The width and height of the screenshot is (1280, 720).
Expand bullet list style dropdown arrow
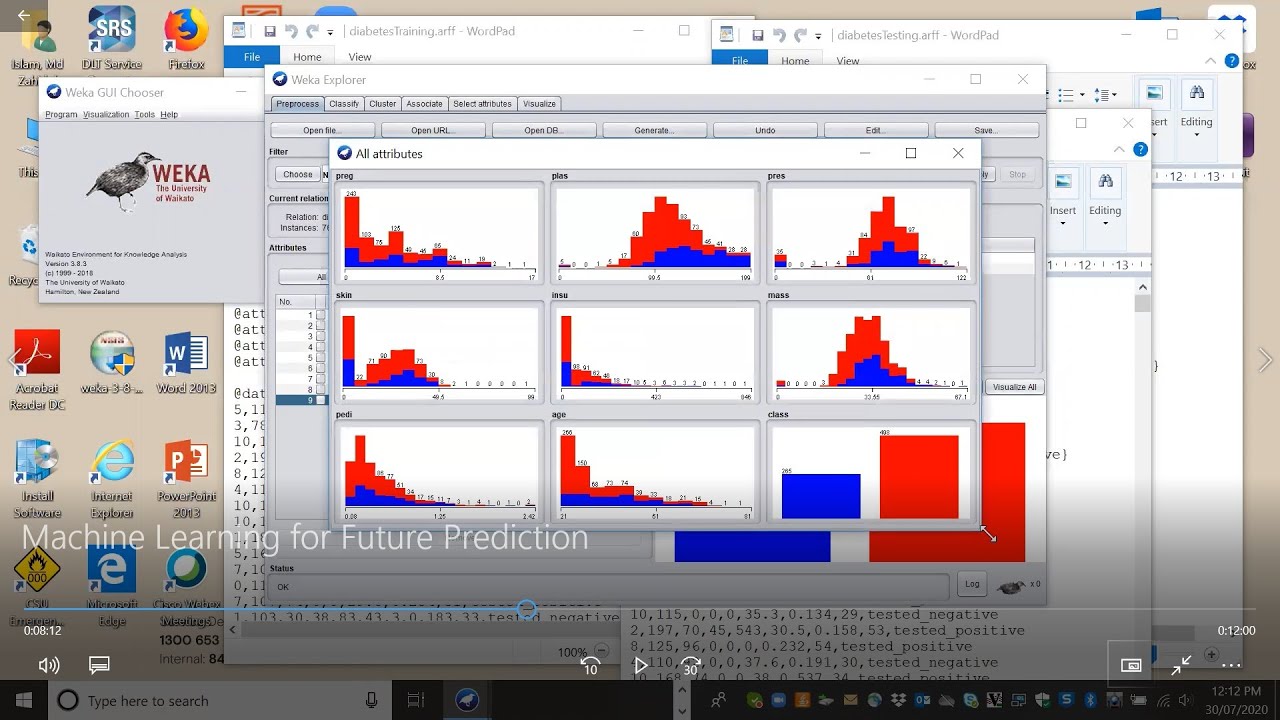click(1083, 96)
